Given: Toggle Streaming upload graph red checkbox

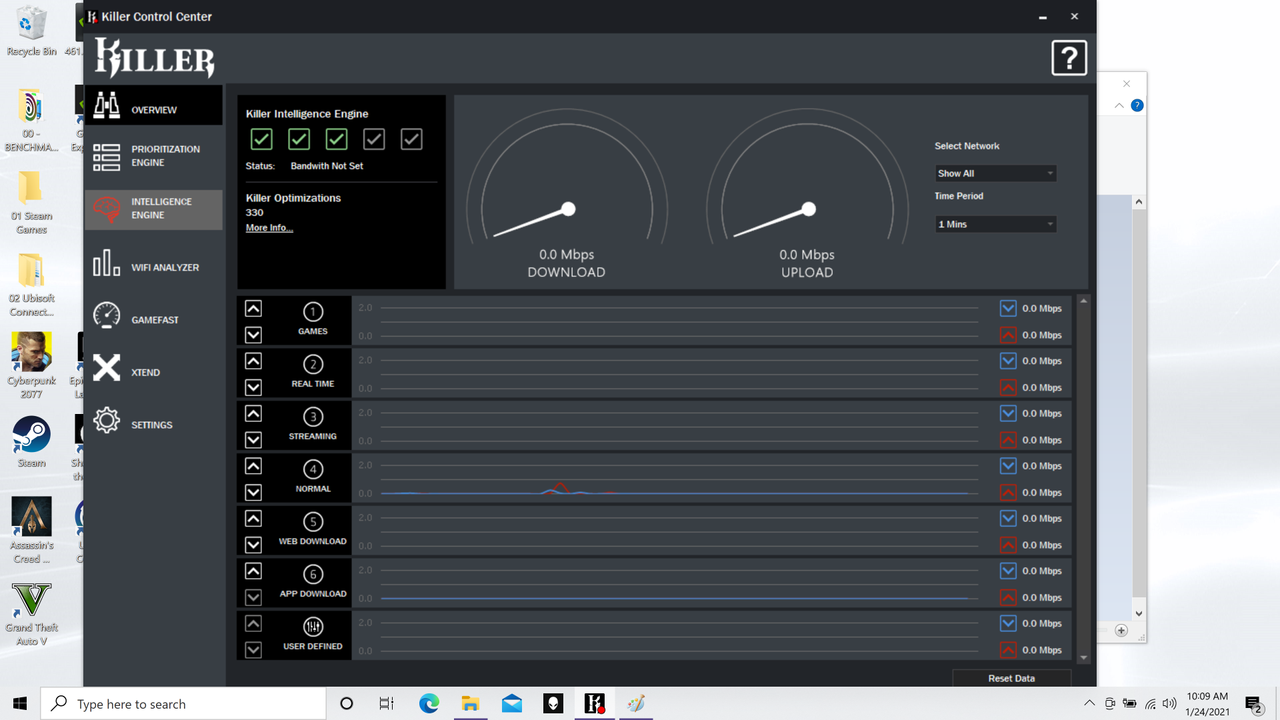Looking at the screenshot, I should (x=1008, y=440).
